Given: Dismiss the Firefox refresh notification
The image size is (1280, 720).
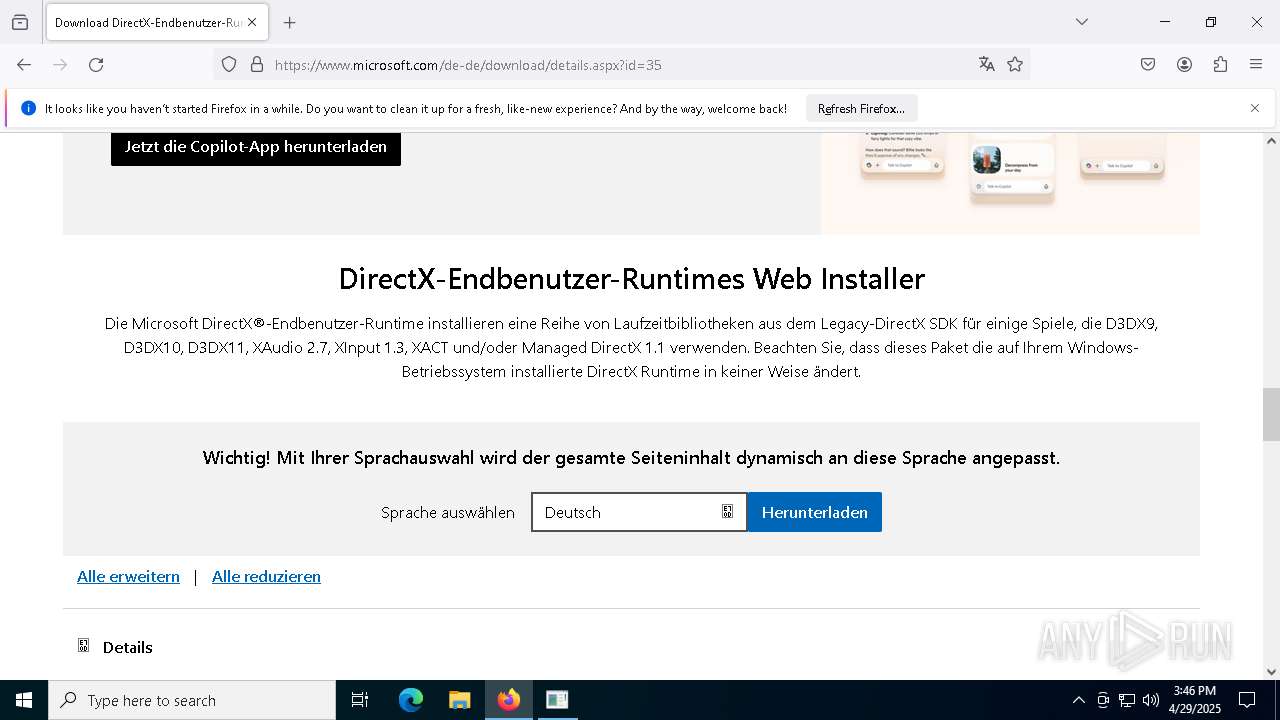Looking at the screenshot, I should tap(1255, 108).
